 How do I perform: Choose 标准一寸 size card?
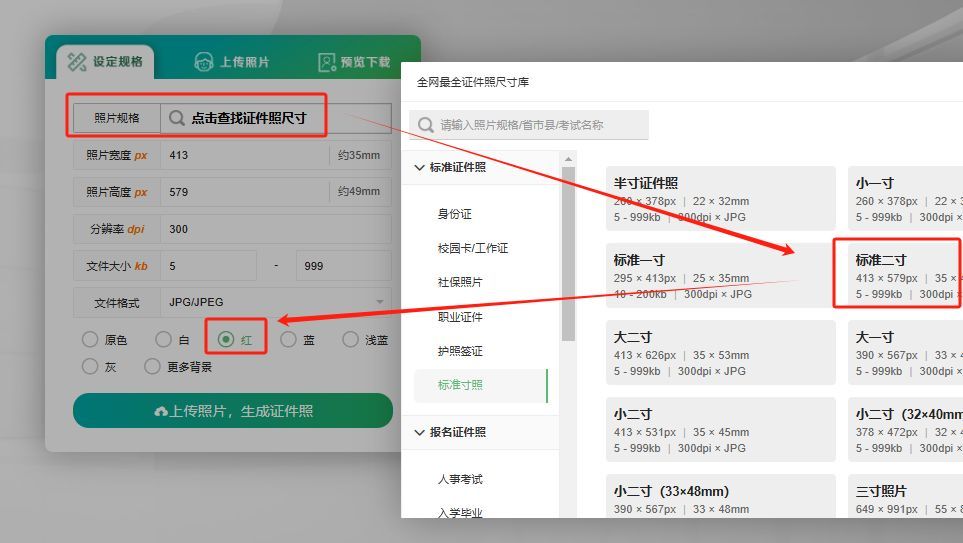(x=720, y=275)
